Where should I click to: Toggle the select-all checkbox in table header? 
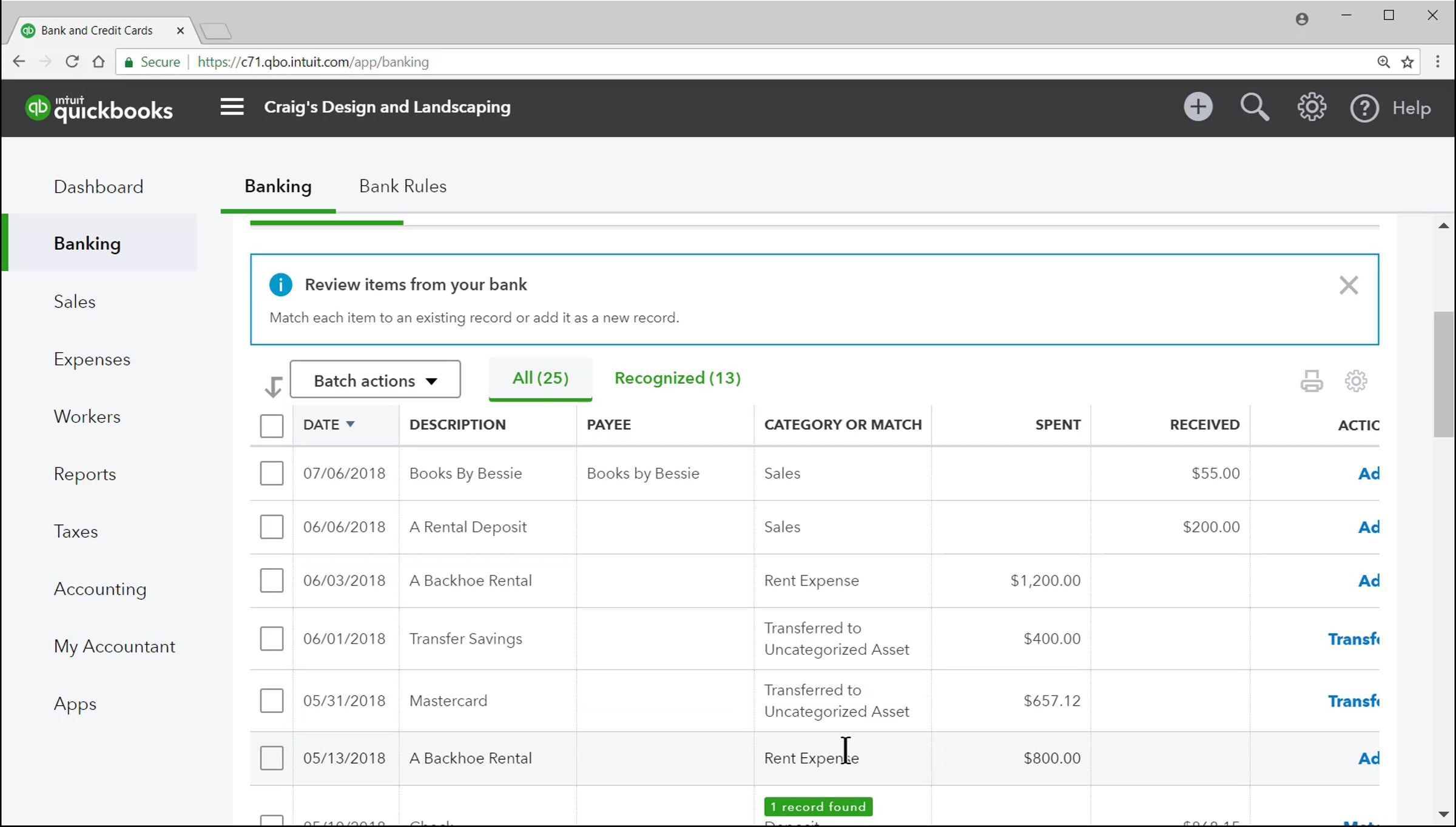(271, 425)
